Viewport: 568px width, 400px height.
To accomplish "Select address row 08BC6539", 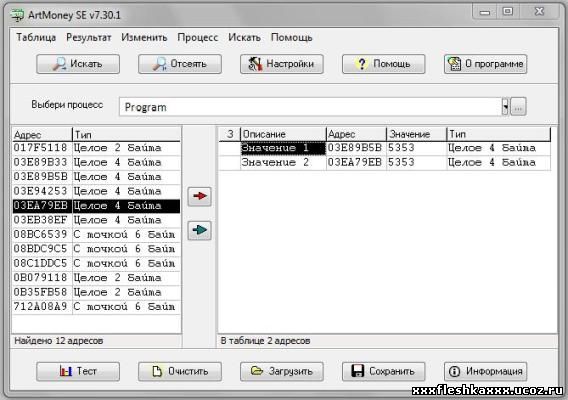I will click(x=96, y=235).
